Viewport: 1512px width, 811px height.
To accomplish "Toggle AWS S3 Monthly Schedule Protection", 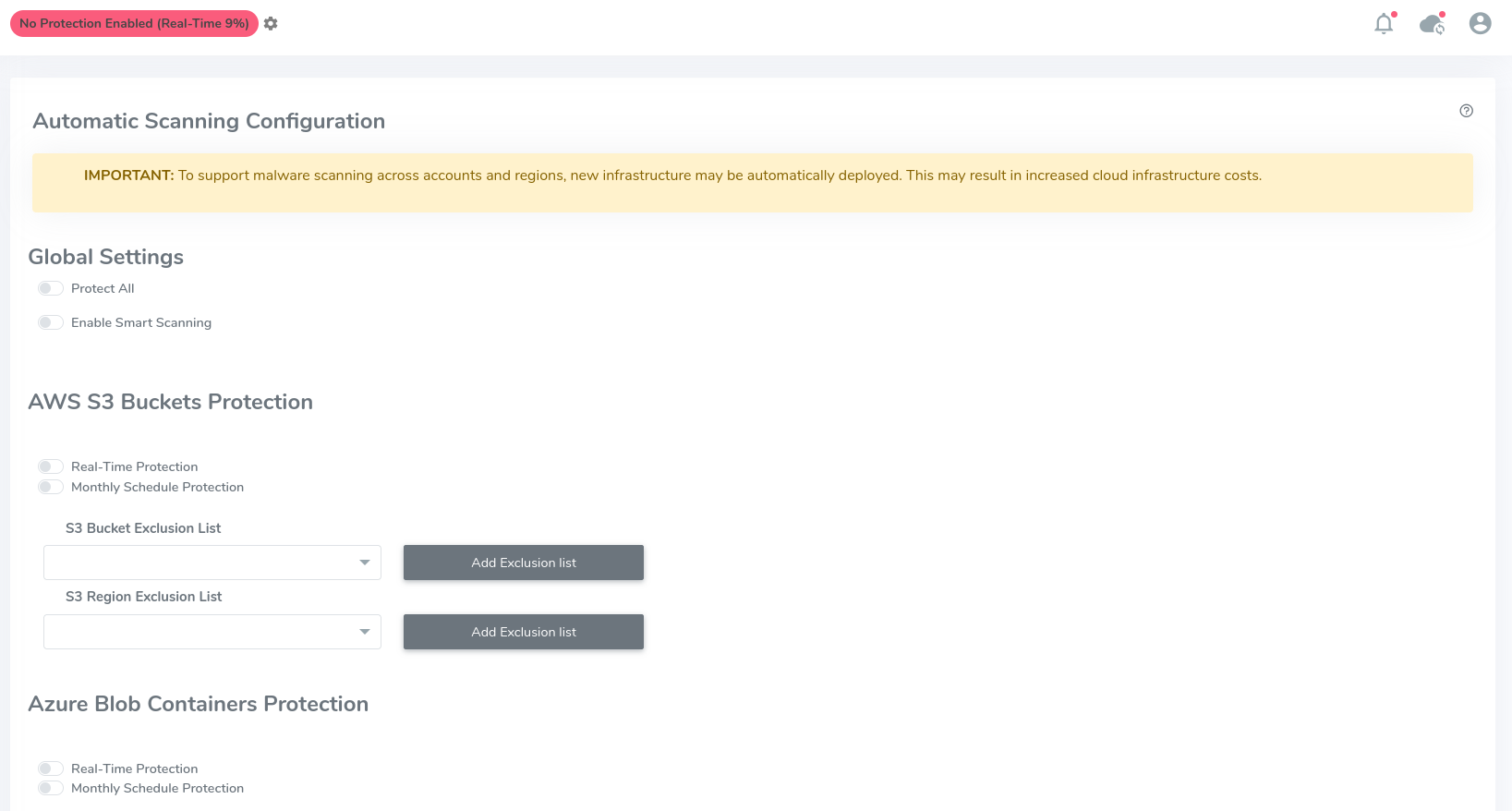I will click(51, 487).
